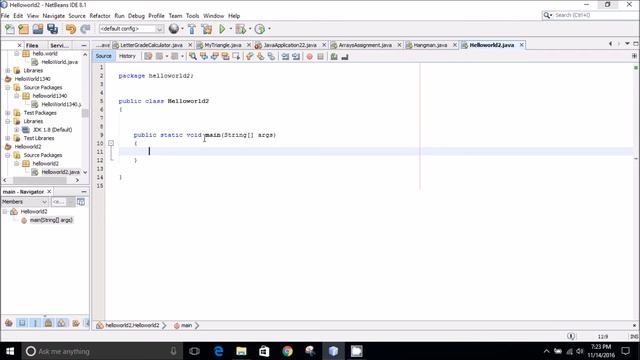Screen dimensions: 640x360
Task: Toggle Show Inner Classes filter in Navigator
Action: [x=61, y=323]
